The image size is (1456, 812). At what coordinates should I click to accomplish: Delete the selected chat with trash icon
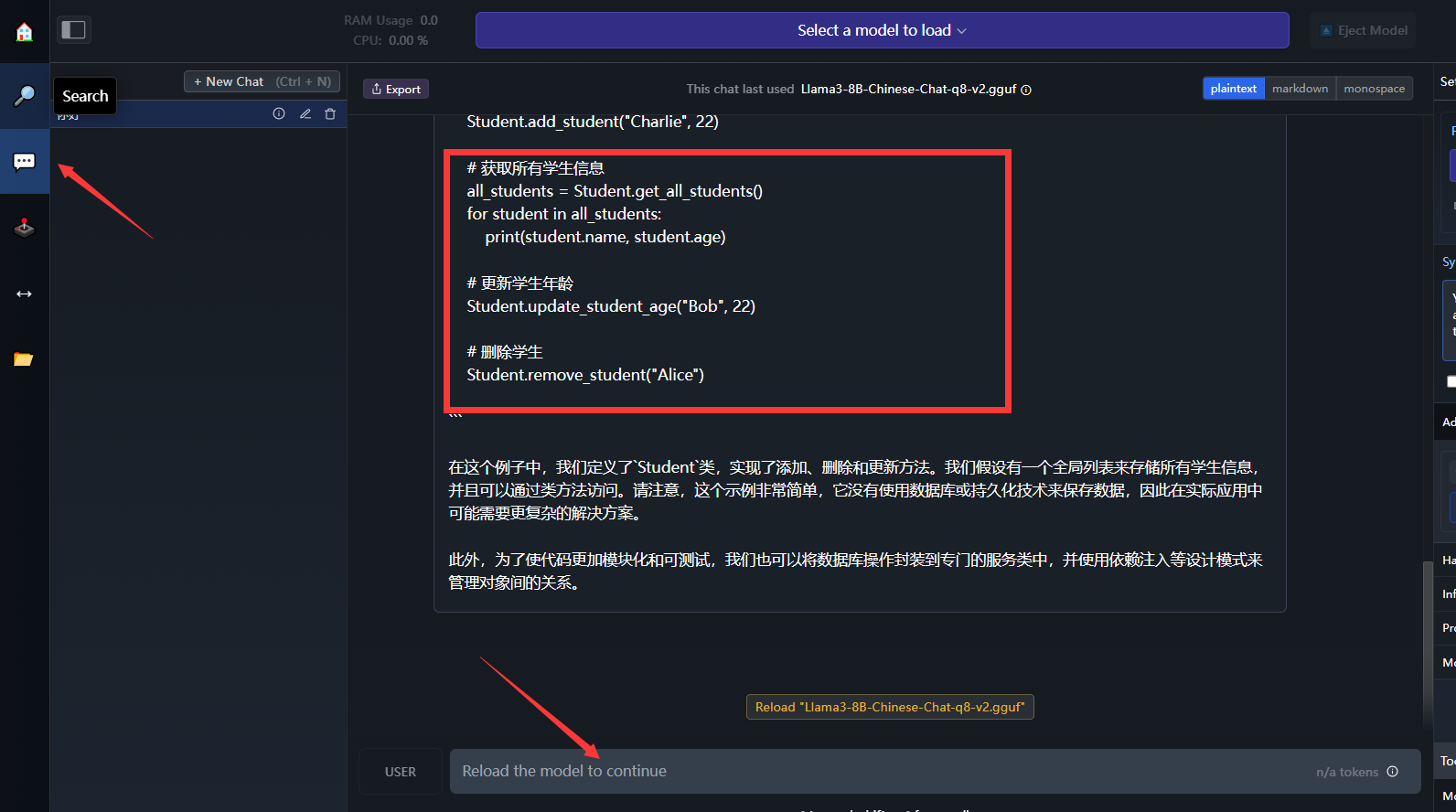[330, 113]
